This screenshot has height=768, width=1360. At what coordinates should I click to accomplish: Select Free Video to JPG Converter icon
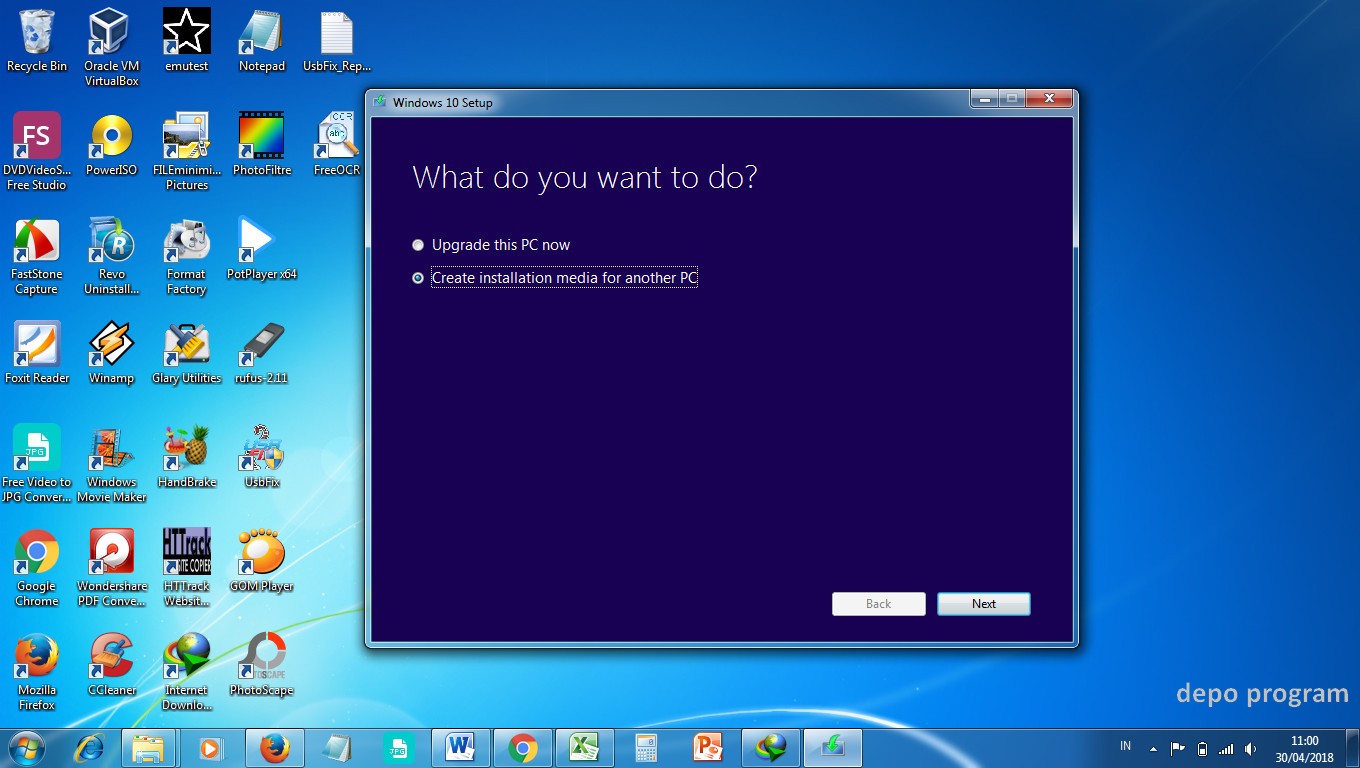click(x=37, y=464)
